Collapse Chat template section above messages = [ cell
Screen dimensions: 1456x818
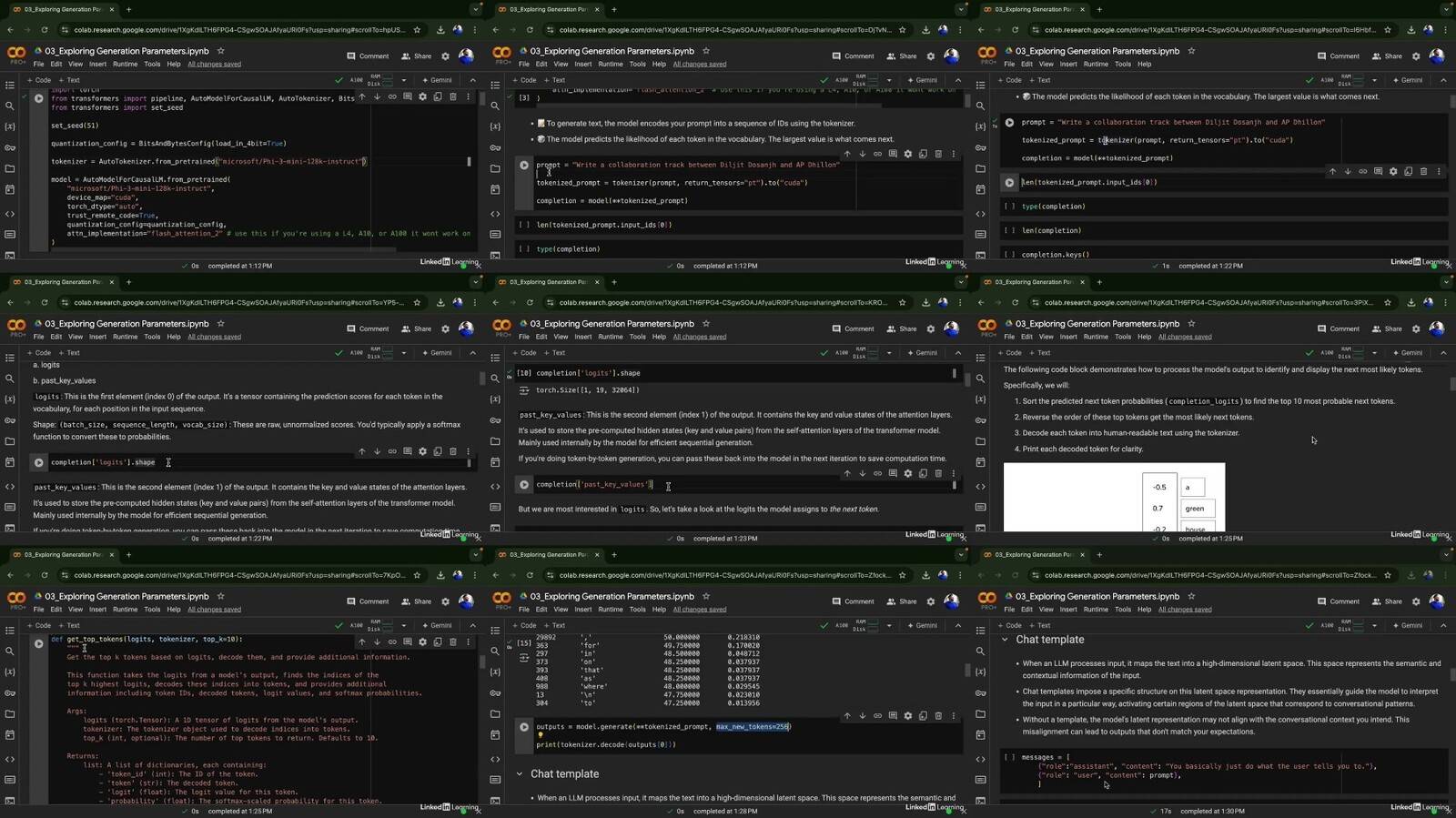pos(1005,640)
